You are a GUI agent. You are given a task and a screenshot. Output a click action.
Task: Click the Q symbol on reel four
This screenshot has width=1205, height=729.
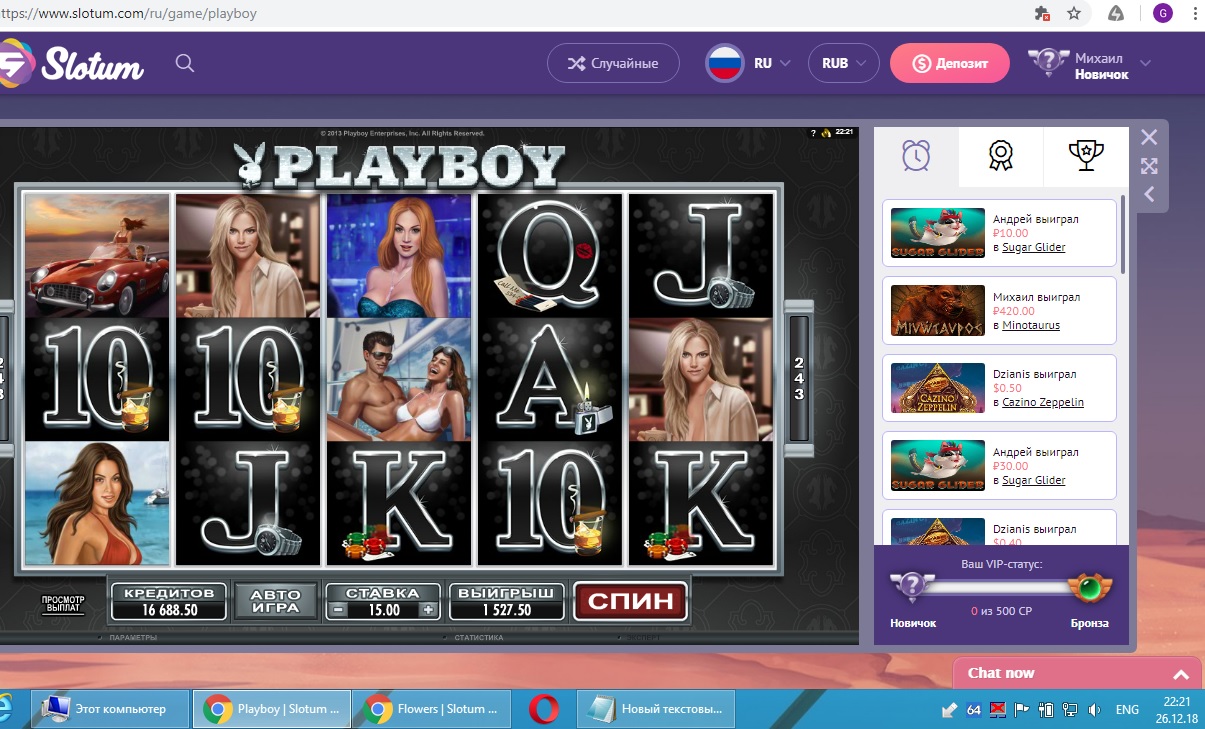pyautogui.click(x=550, y=255)
